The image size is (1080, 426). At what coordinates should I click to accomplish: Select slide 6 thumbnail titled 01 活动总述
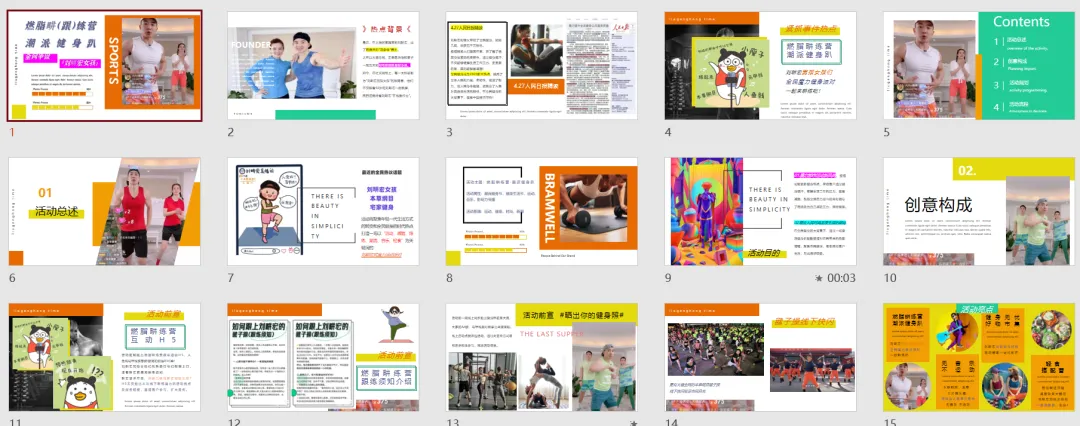(x=105, y=212)
